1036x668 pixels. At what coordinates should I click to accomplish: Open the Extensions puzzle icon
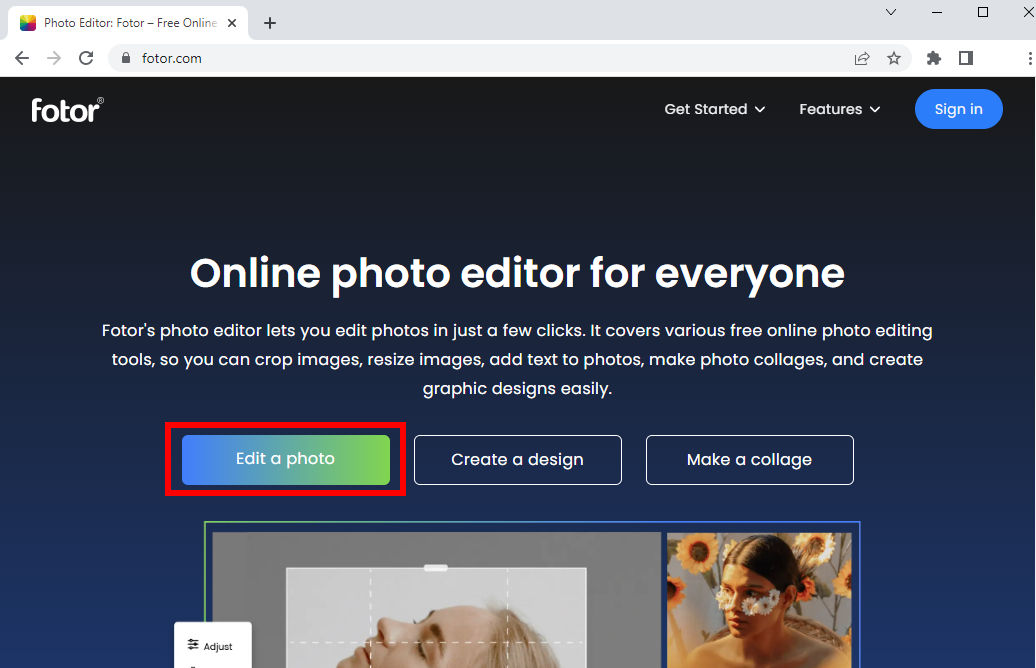coord(934,58)
